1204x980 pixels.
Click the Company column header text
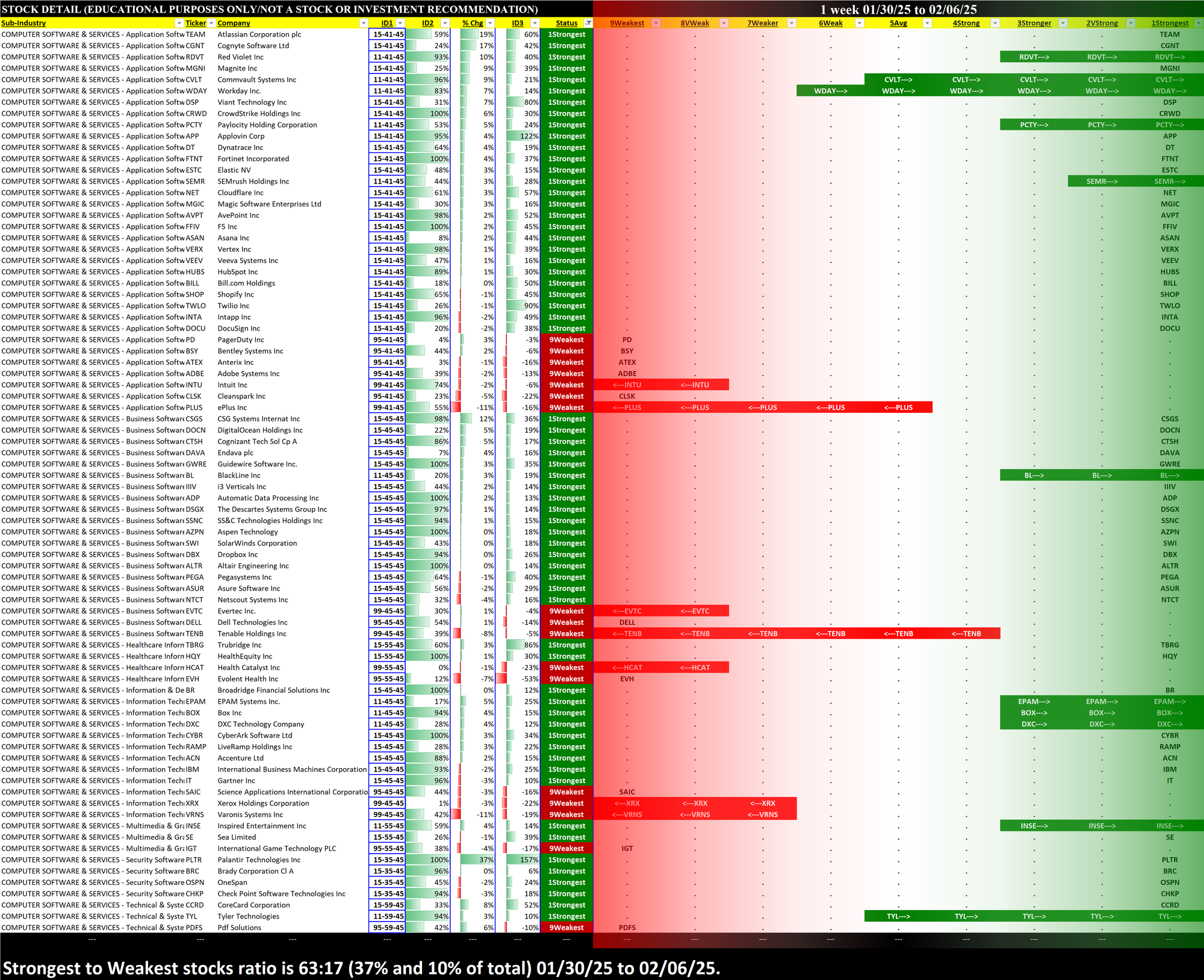[234, 23]
